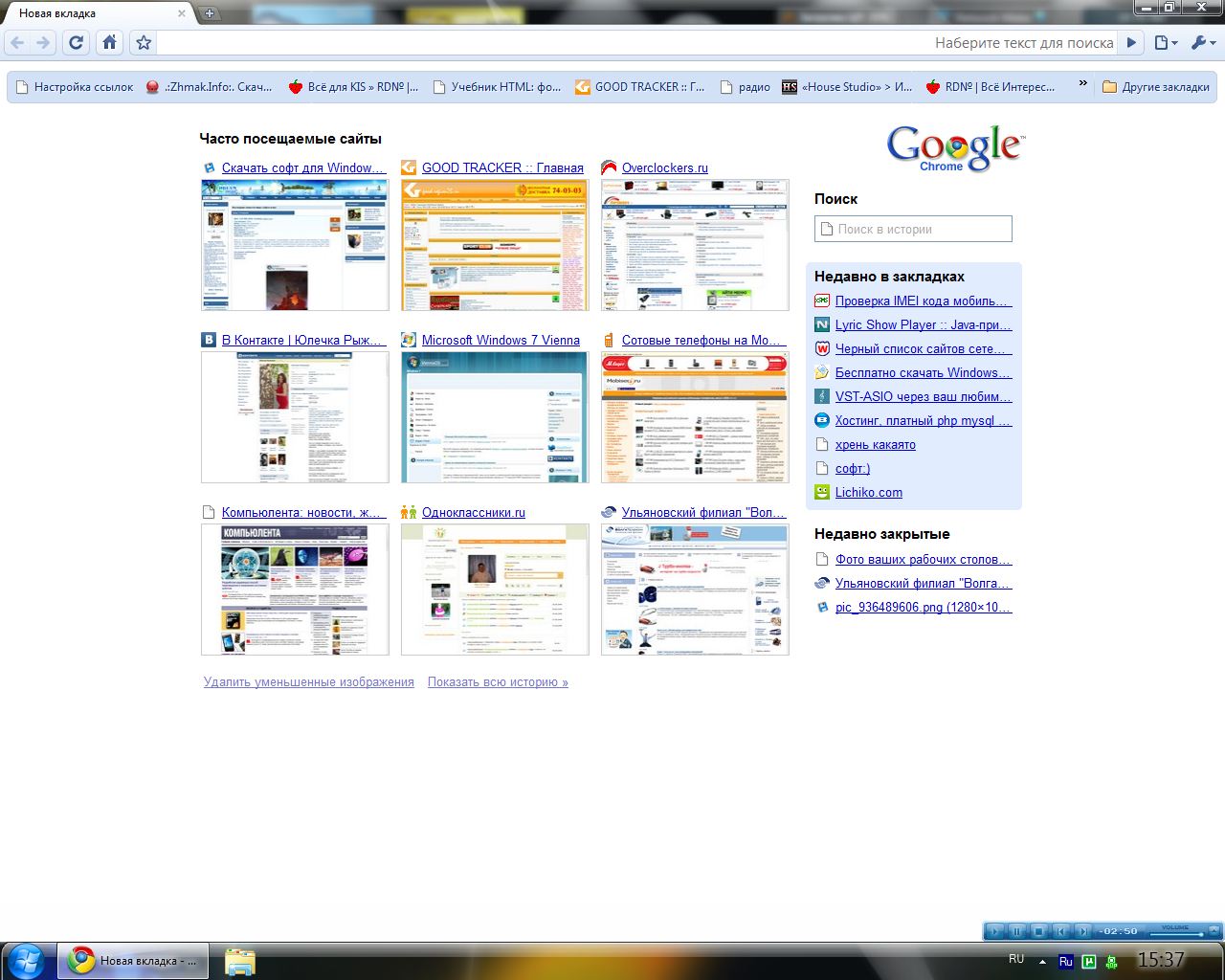Open Другие закладки folder
This screenshot has height=980, width=1225.
tap(1156, 87)
